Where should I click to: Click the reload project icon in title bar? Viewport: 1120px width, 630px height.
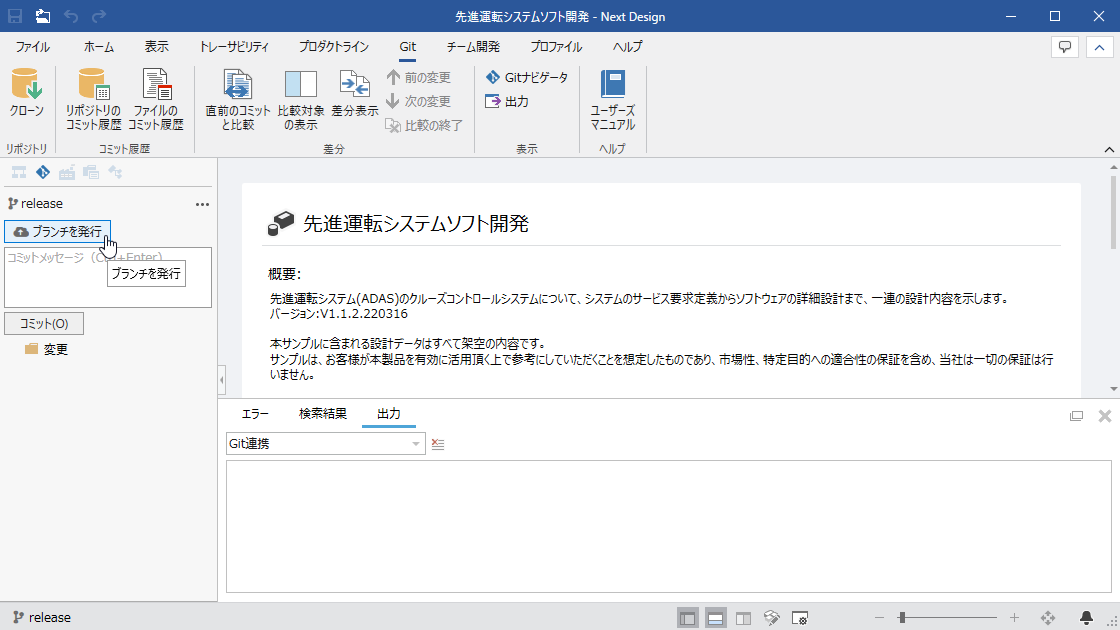(x=43, y=16)
